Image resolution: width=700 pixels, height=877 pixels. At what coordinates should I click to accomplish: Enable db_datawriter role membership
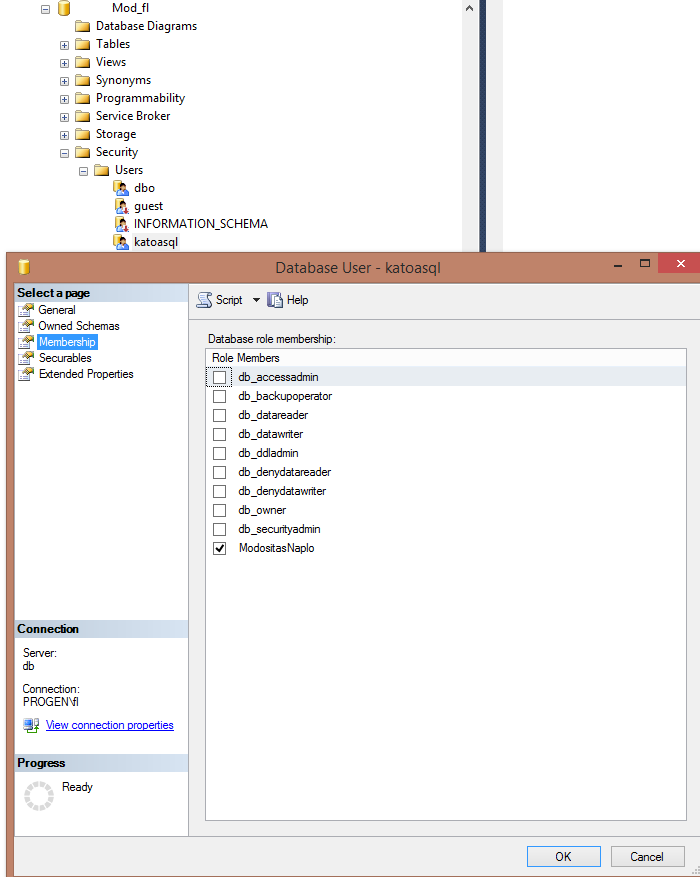click(x=220, y=435)
